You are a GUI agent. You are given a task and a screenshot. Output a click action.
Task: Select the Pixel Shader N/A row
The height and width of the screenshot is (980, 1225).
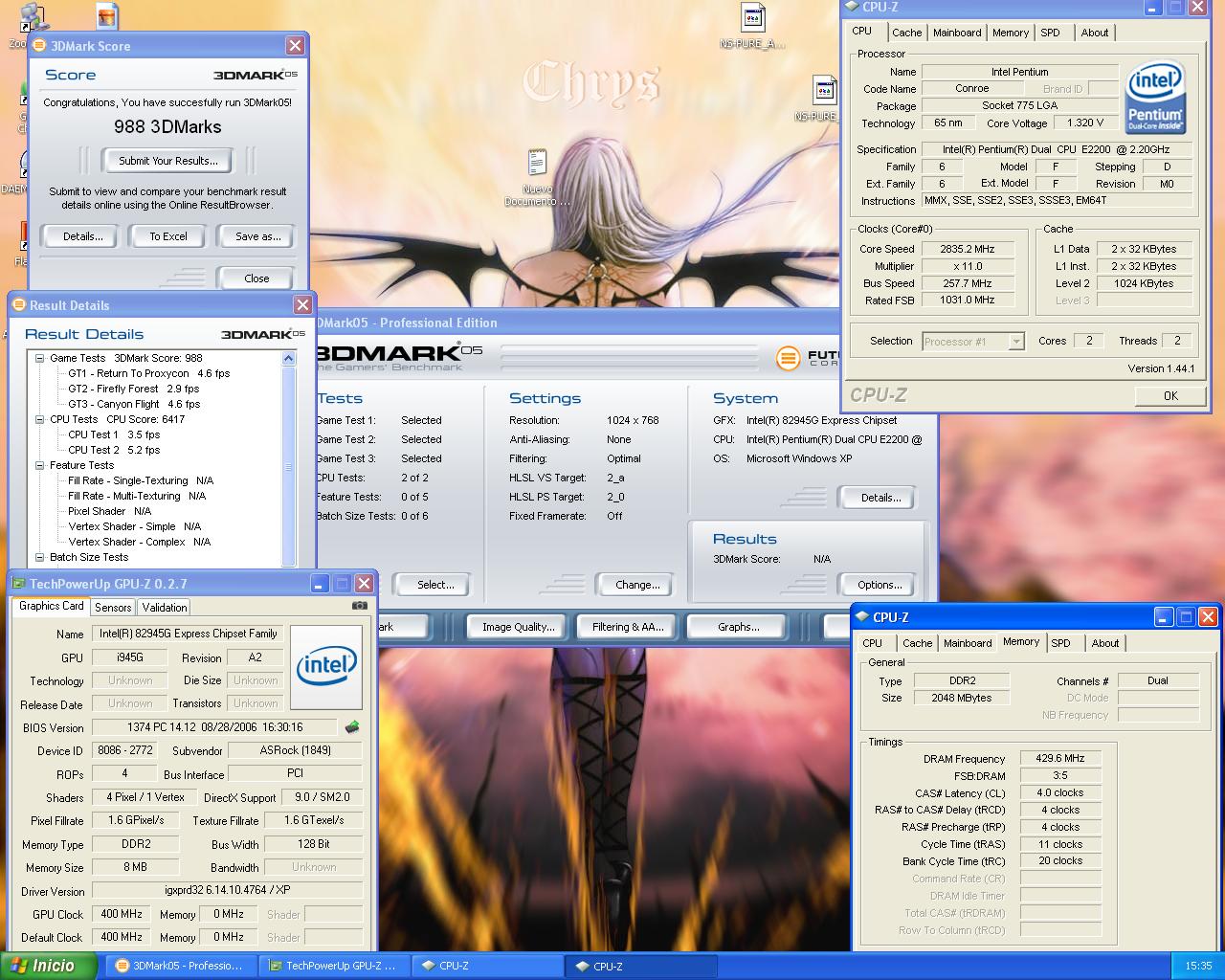click(109, 511)
